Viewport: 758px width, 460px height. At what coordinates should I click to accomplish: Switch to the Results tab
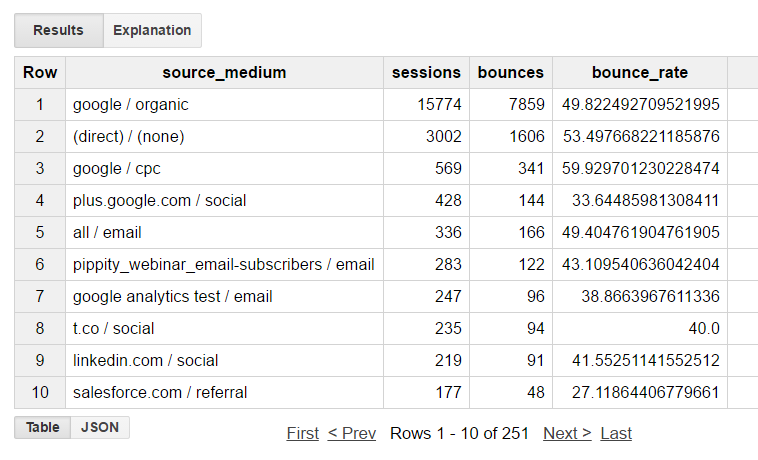click(x=58, y=30)
